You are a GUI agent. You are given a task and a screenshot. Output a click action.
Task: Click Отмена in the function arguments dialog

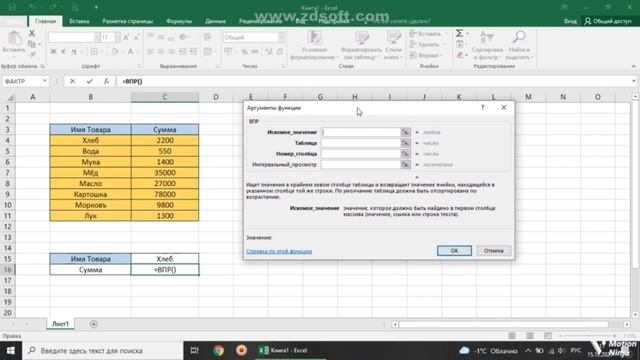(493, 251)
